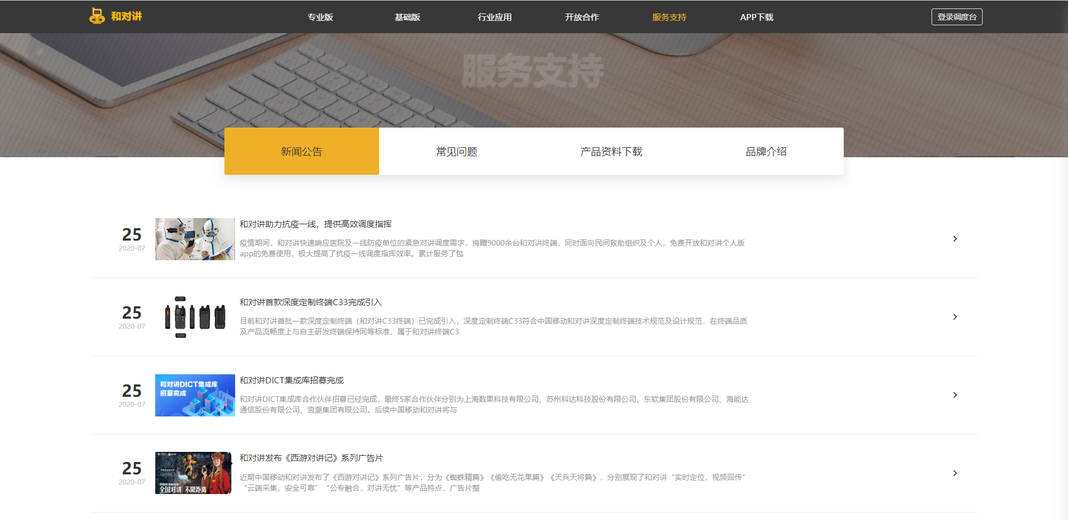Switch to the 新闻公告 tab

tap(301, 151)
